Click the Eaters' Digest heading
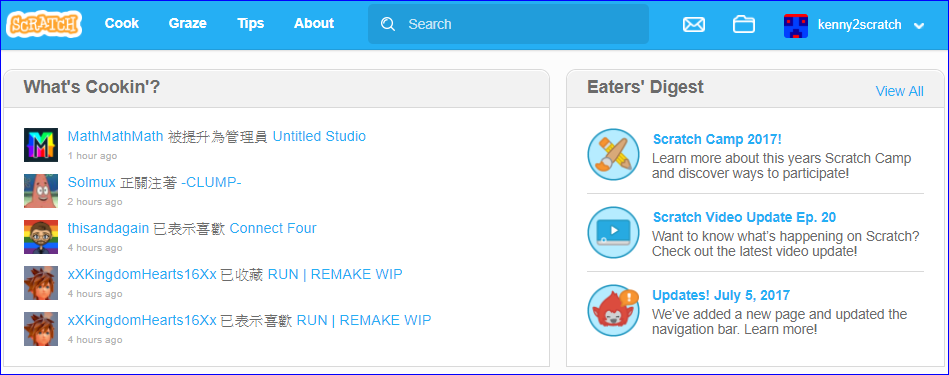949x375 pixels. [645, 87]
